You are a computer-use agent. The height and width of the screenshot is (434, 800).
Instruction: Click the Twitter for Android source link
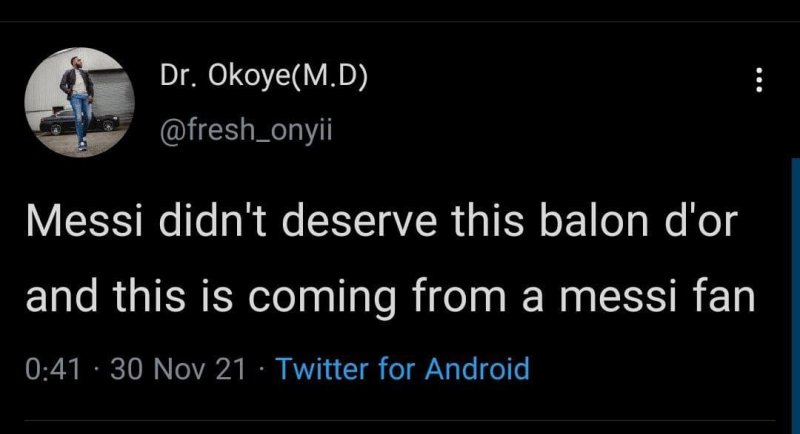pyautogui.click(x=401, y=370)
